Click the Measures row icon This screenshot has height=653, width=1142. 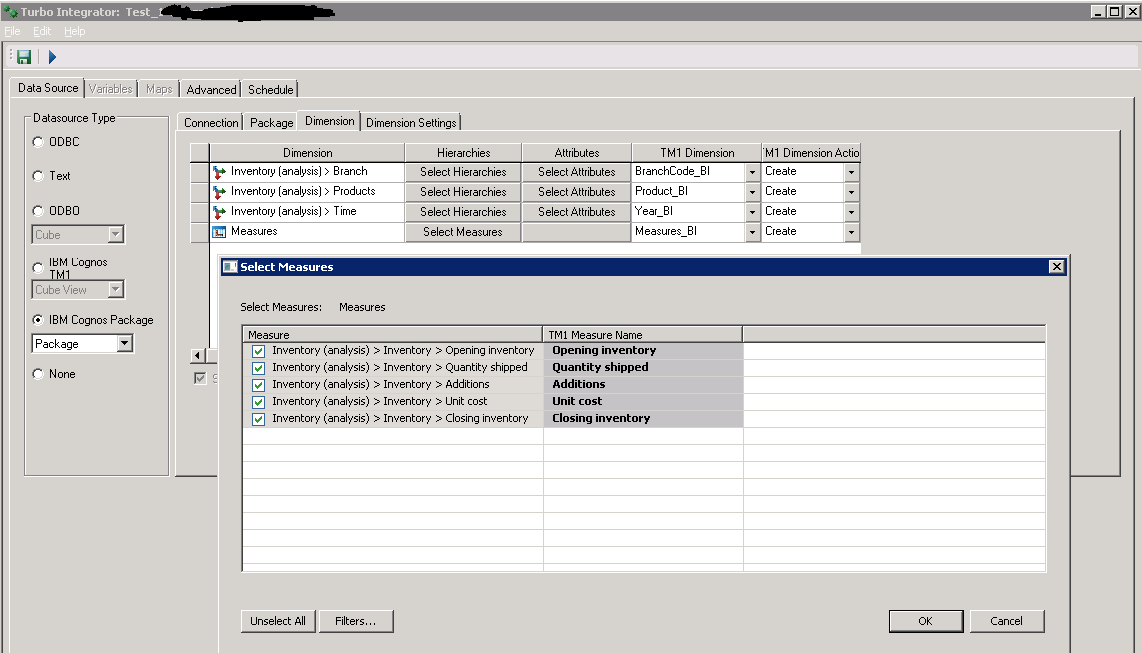tap(220, 232)
